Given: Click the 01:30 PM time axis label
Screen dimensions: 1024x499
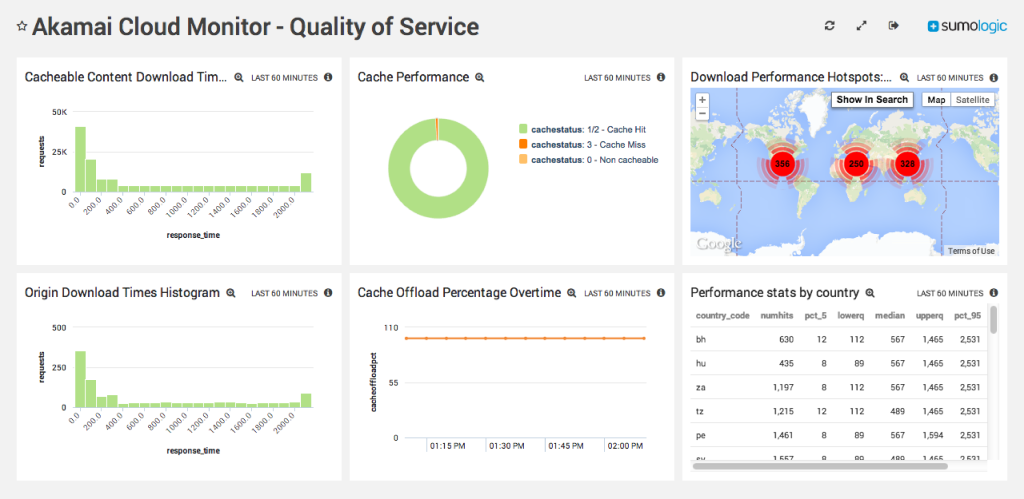Looking at the screenshot, I should tap(508, 447).
